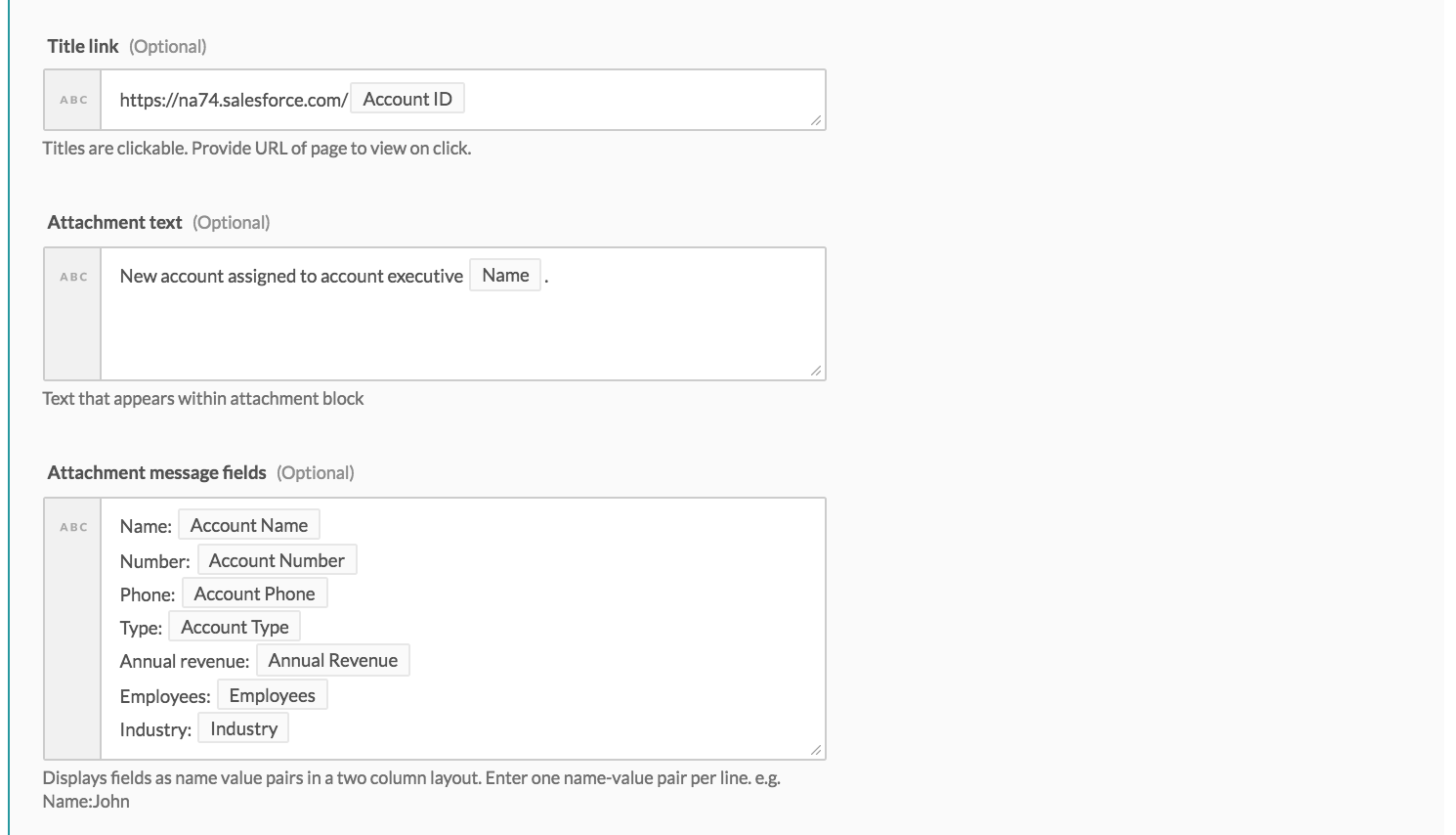Image resolution: width=1456 pixels, height=835 pixels.
Task: Click the Attachment message fields label
Action: (156, 471)
